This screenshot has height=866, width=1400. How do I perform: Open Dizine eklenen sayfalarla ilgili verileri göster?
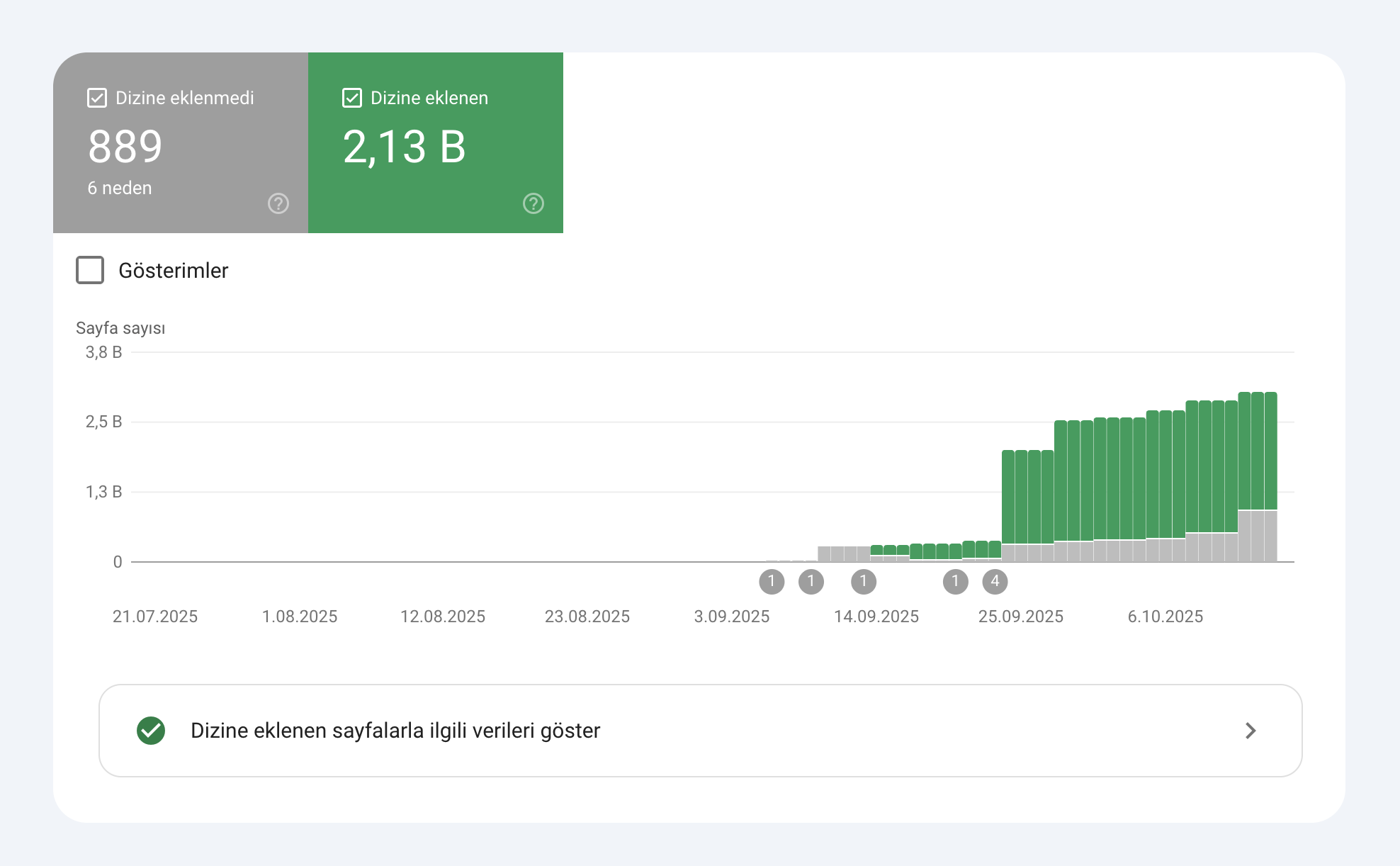[x=701, y=731]
